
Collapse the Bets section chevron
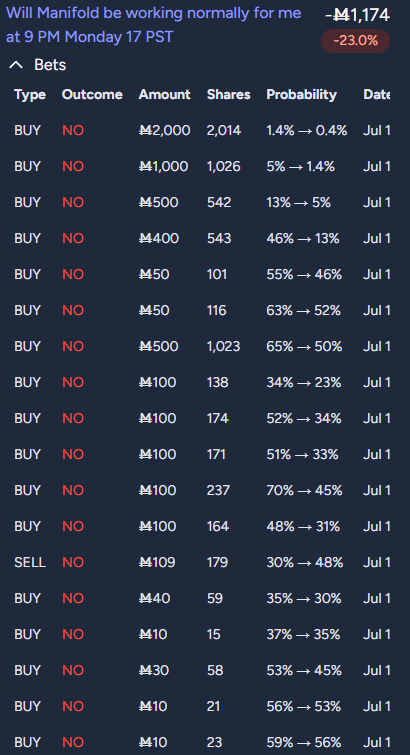(16, 65)
